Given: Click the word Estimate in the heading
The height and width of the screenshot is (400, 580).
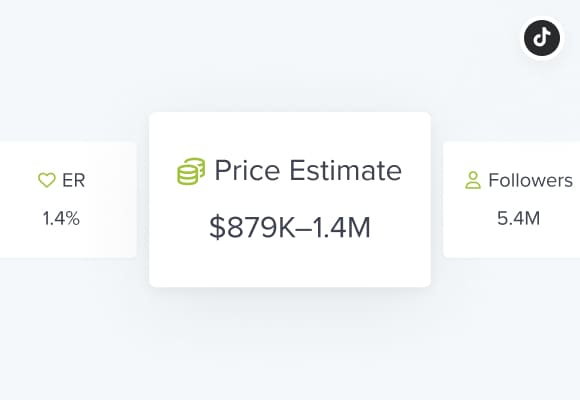Looking at the screenshot, I should [x=345, y=171].
